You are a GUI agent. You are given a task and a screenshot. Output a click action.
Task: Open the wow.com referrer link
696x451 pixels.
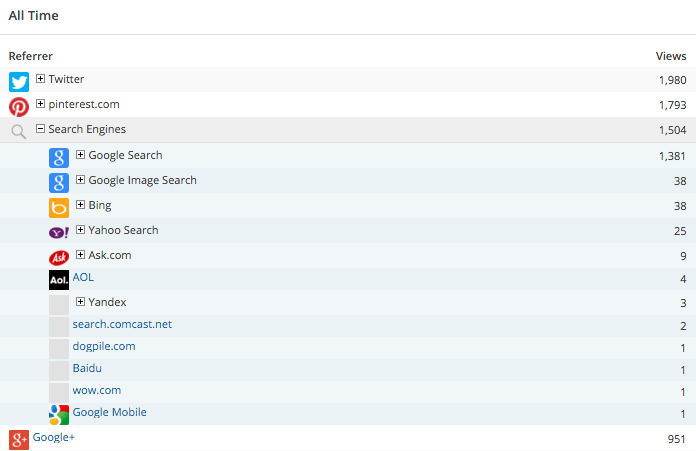97,390
